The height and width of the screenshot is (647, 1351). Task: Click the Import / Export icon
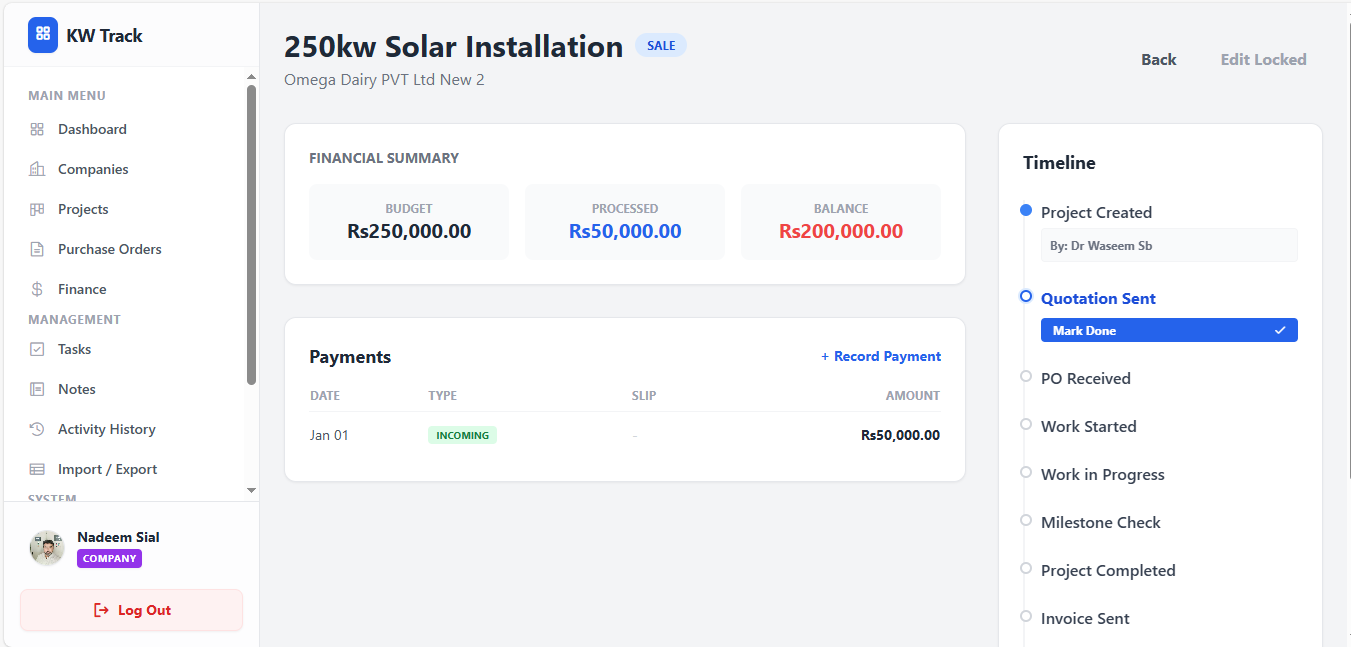click(37, 469)
